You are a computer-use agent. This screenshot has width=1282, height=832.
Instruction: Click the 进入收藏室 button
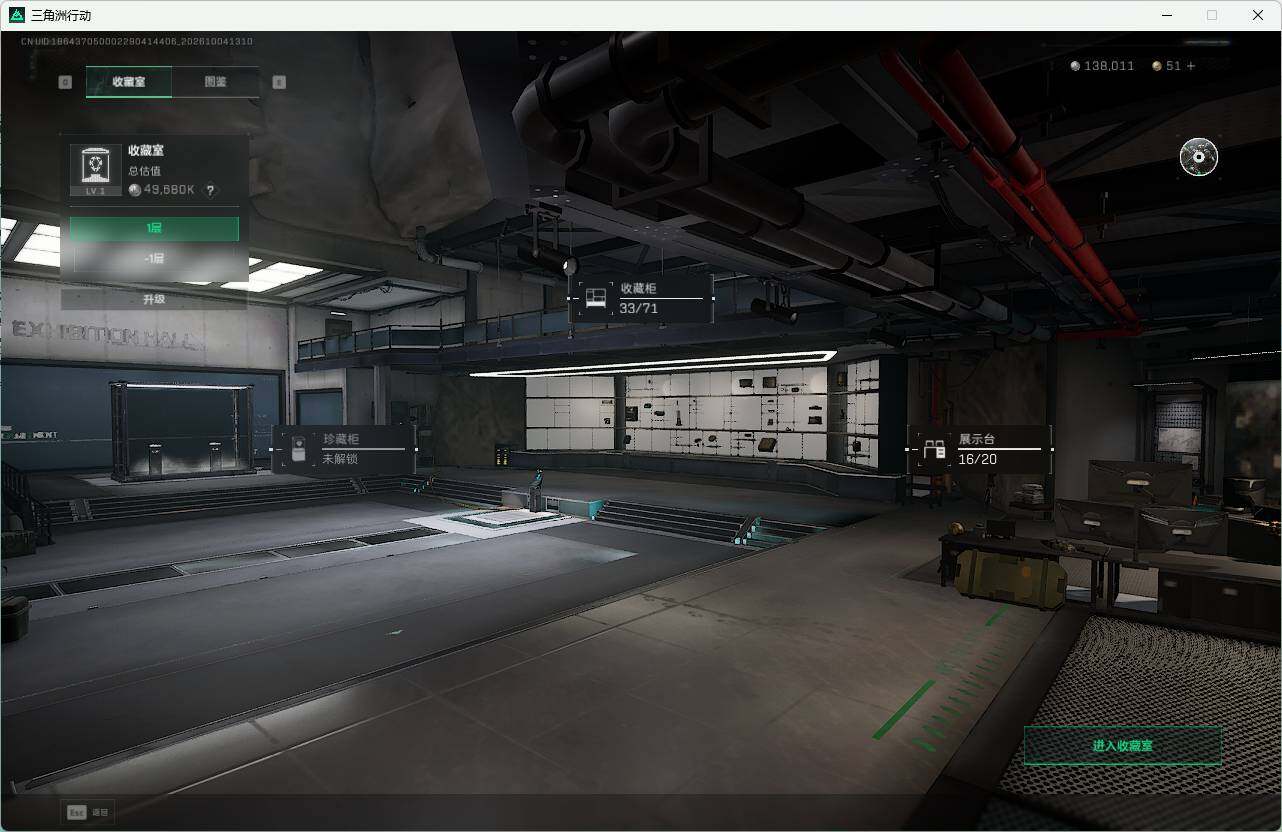pyautogui.click(x=1122, y=746)
